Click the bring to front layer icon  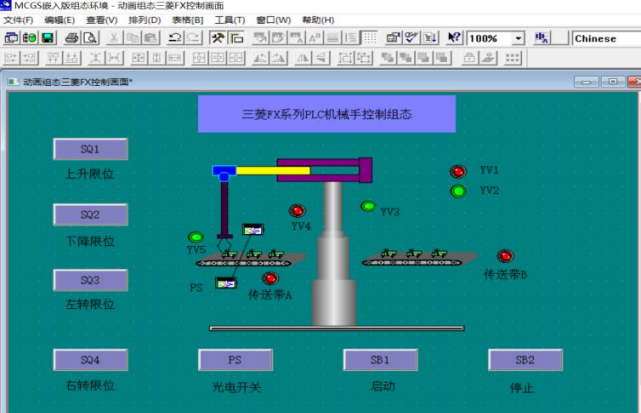[387, 58]
